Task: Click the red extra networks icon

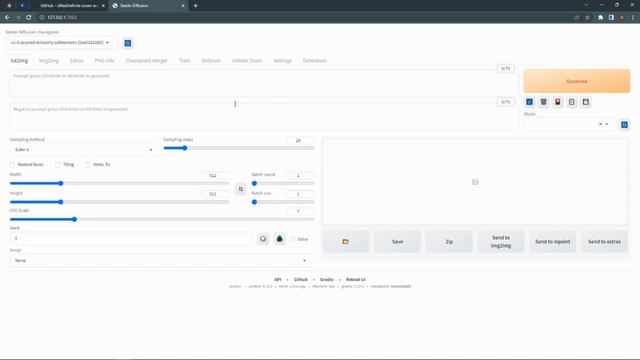Action: pos(558,102)
